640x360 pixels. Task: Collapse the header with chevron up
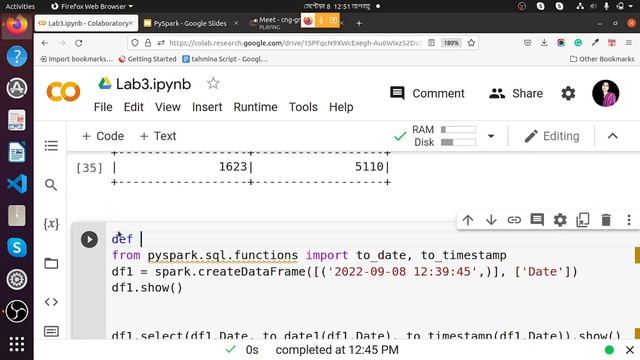(x=613, y=136)
